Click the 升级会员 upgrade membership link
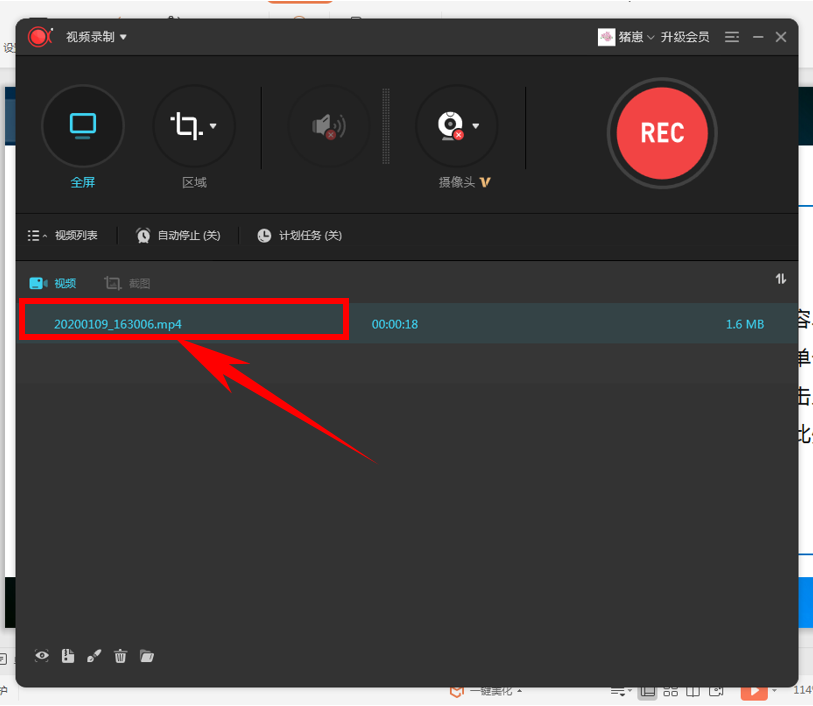The width and height of the screenshot is (813, 706). [685, 37]
